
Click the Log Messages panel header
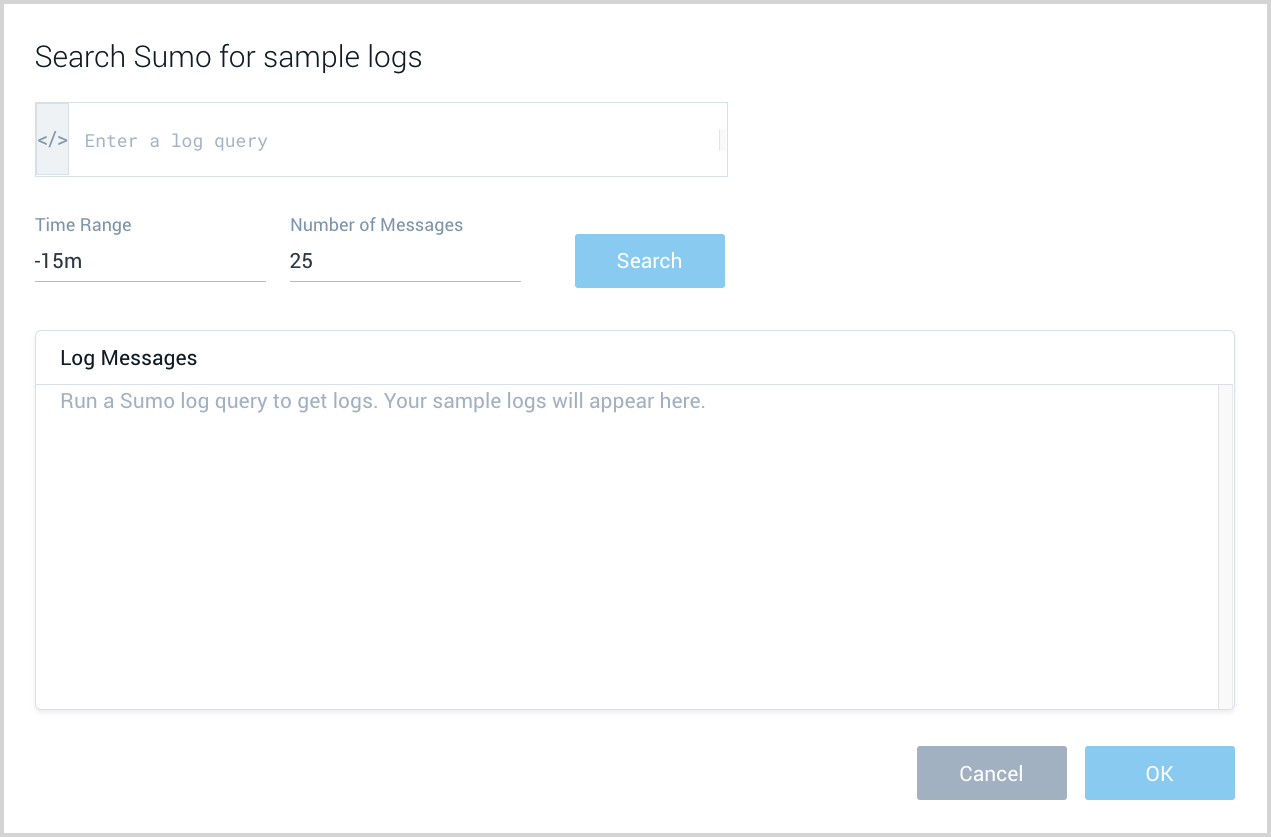tap(128, 357)
